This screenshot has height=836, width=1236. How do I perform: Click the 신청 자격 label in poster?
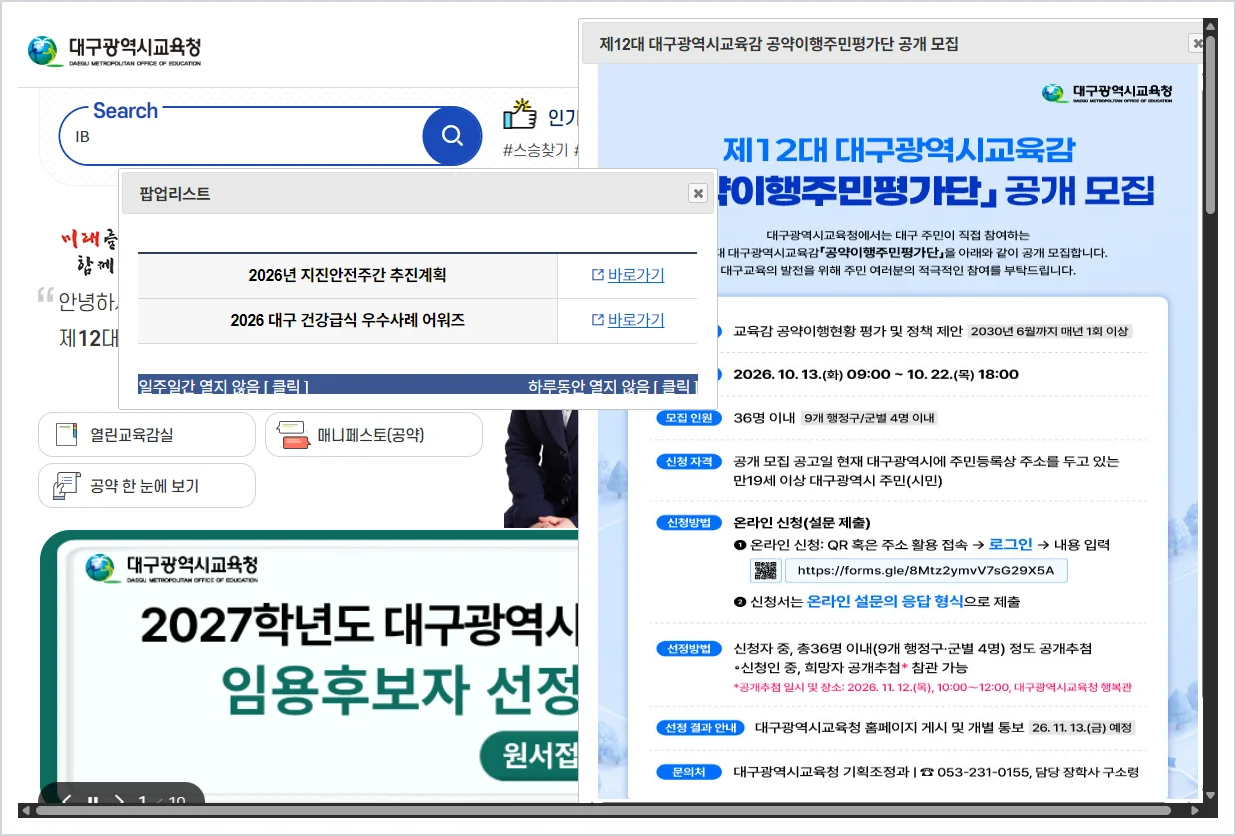[688, 462]
